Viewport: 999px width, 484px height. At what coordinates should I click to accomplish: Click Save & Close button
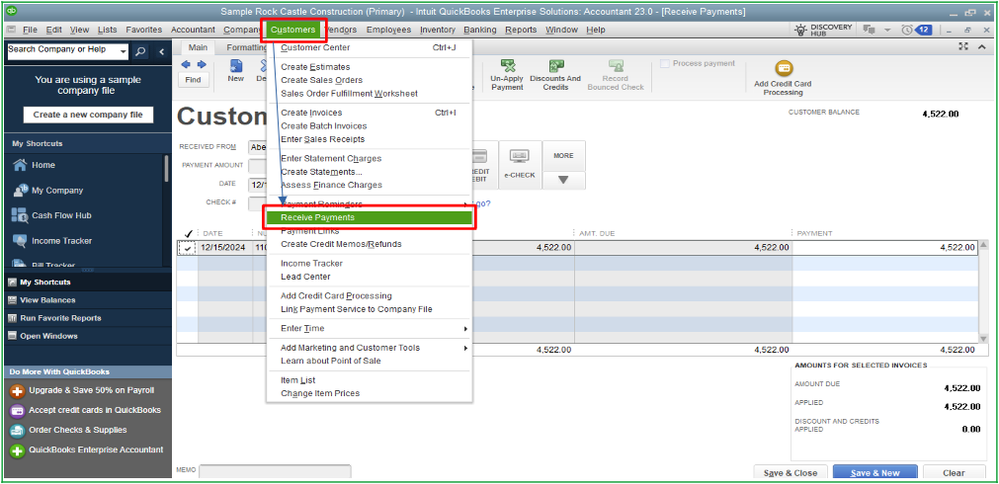pos(790,473)
